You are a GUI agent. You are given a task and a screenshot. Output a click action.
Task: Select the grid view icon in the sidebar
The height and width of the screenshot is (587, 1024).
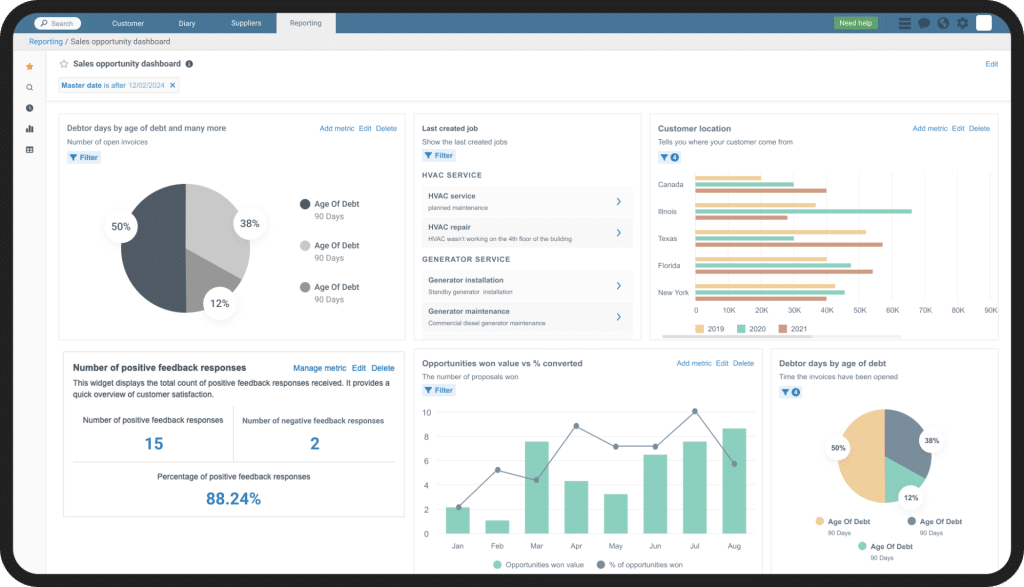[29, 149]
